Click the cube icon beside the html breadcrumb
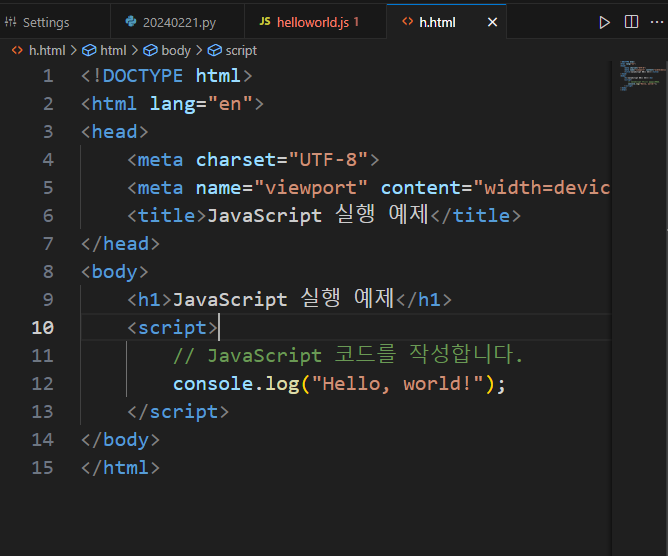 (89, 51)
